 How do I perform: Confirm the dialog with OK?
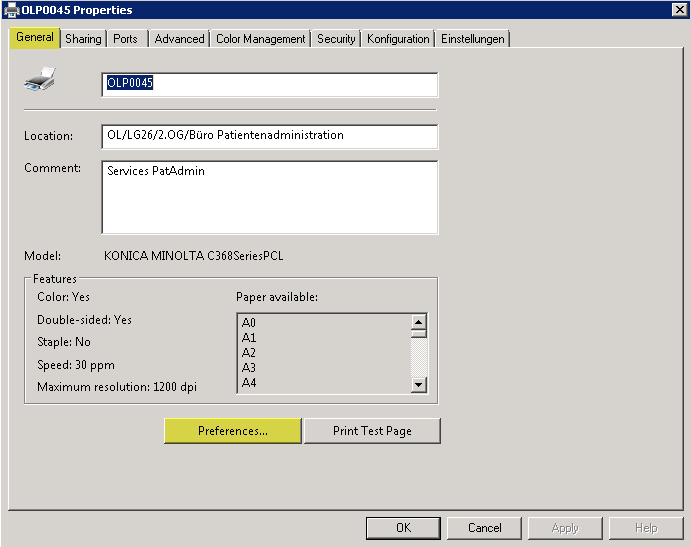click(x=403, y=528)
